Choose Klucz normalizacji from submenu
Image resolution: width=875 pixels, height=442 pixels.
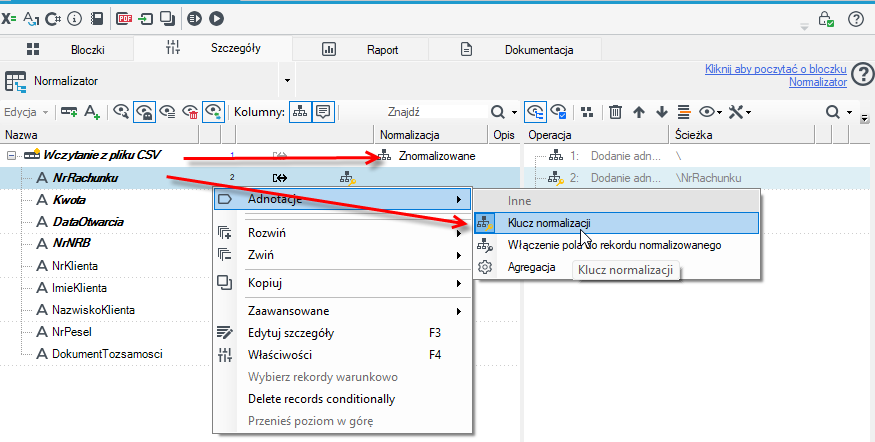616,223
